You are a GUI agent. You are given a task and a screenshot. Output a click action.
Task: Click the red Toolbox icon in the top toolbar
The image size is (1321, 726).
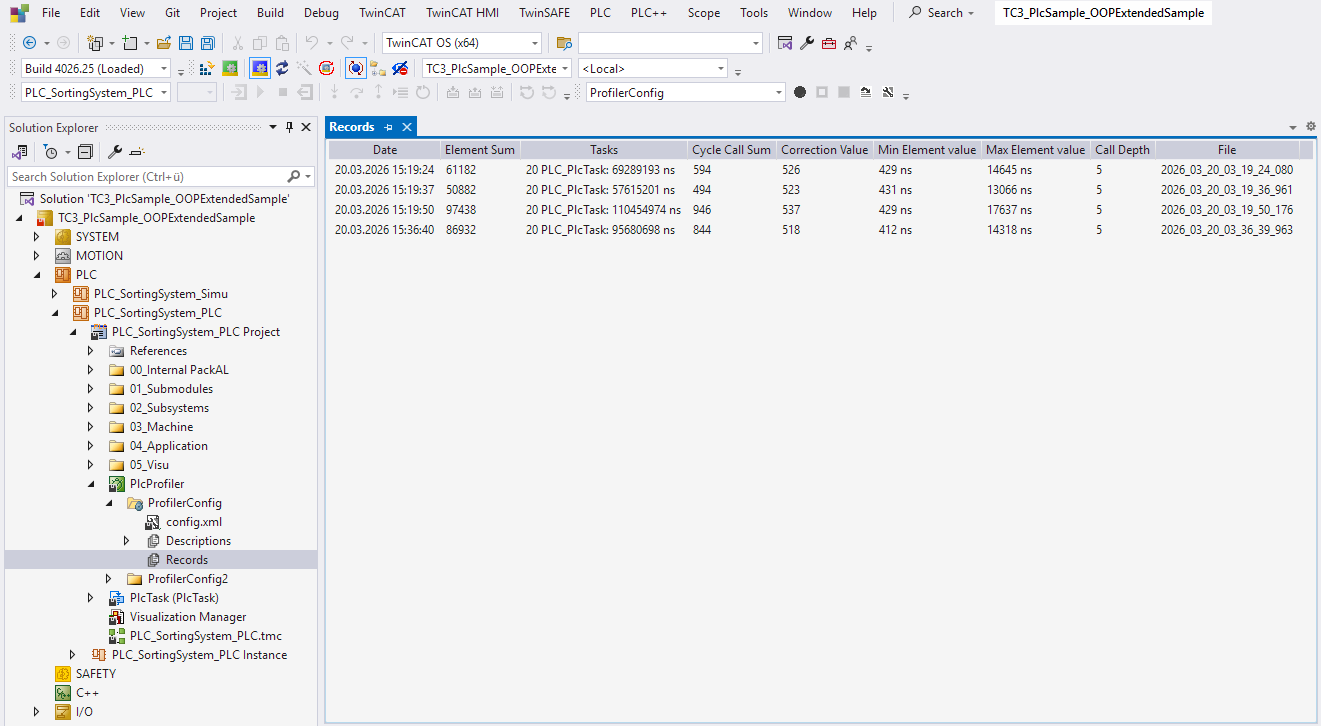[x=829, y=43]
